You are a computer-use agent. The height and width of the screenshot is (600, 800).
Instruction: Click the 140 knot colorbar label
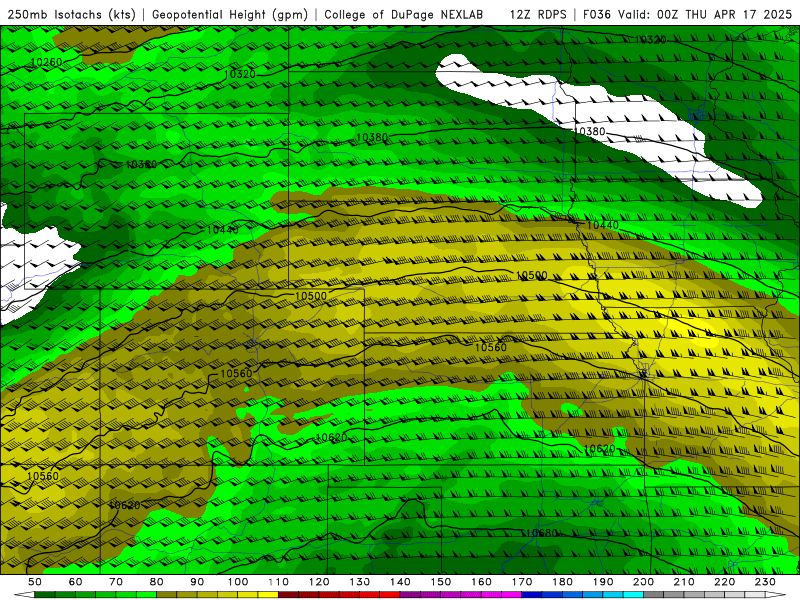[400, 582]
